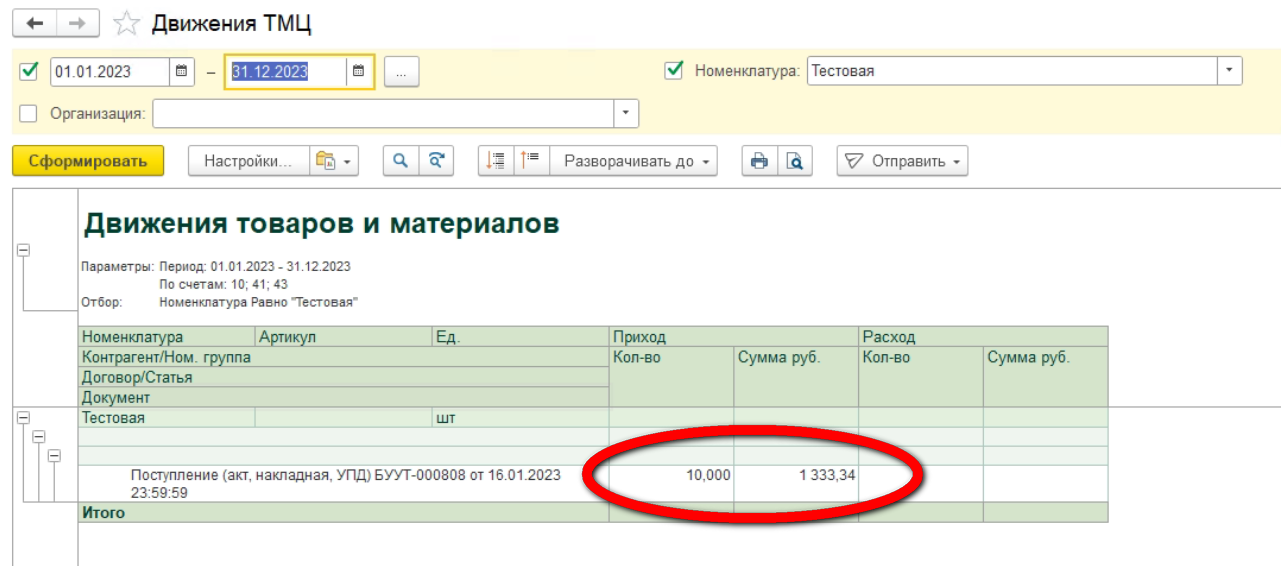Collapse the second-level group under Тестовая
Image resolution: width=1281 pixels, height=566 pixels.
pos(39,437)
